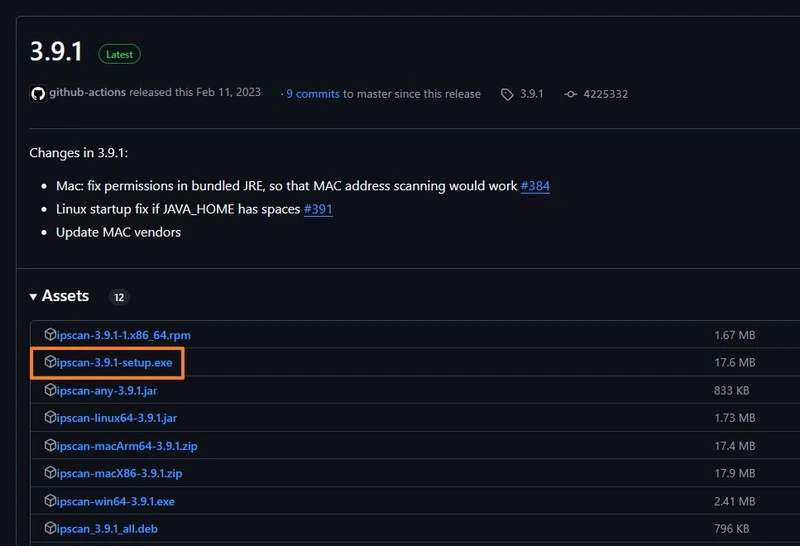The height and width of the screenshot is (546, 800).
Task: Click the github-actions avatar icon
Action: click(x=38, y=93)
